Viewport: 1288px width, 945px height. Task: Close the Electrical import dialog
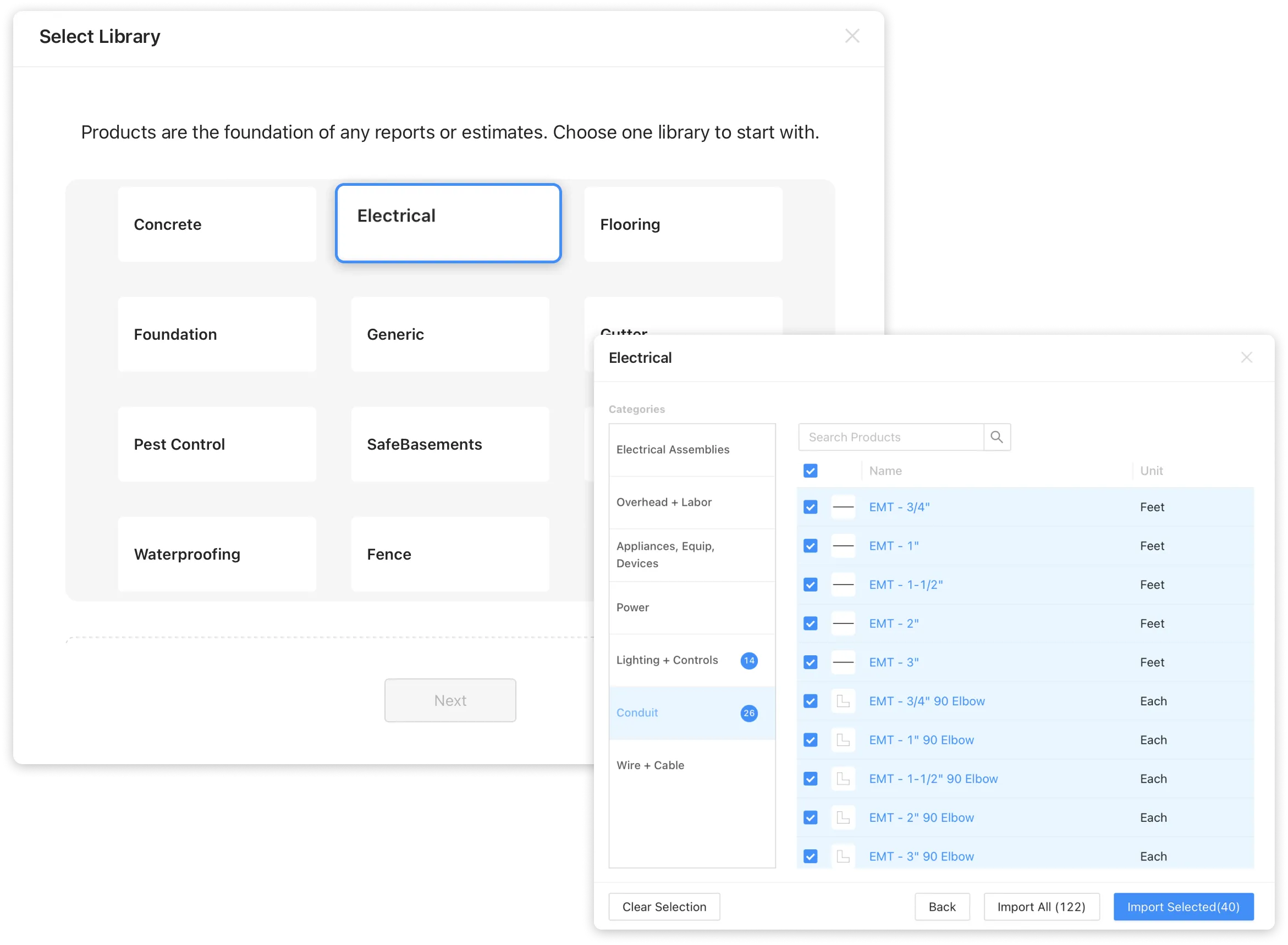coord(1246,357)
